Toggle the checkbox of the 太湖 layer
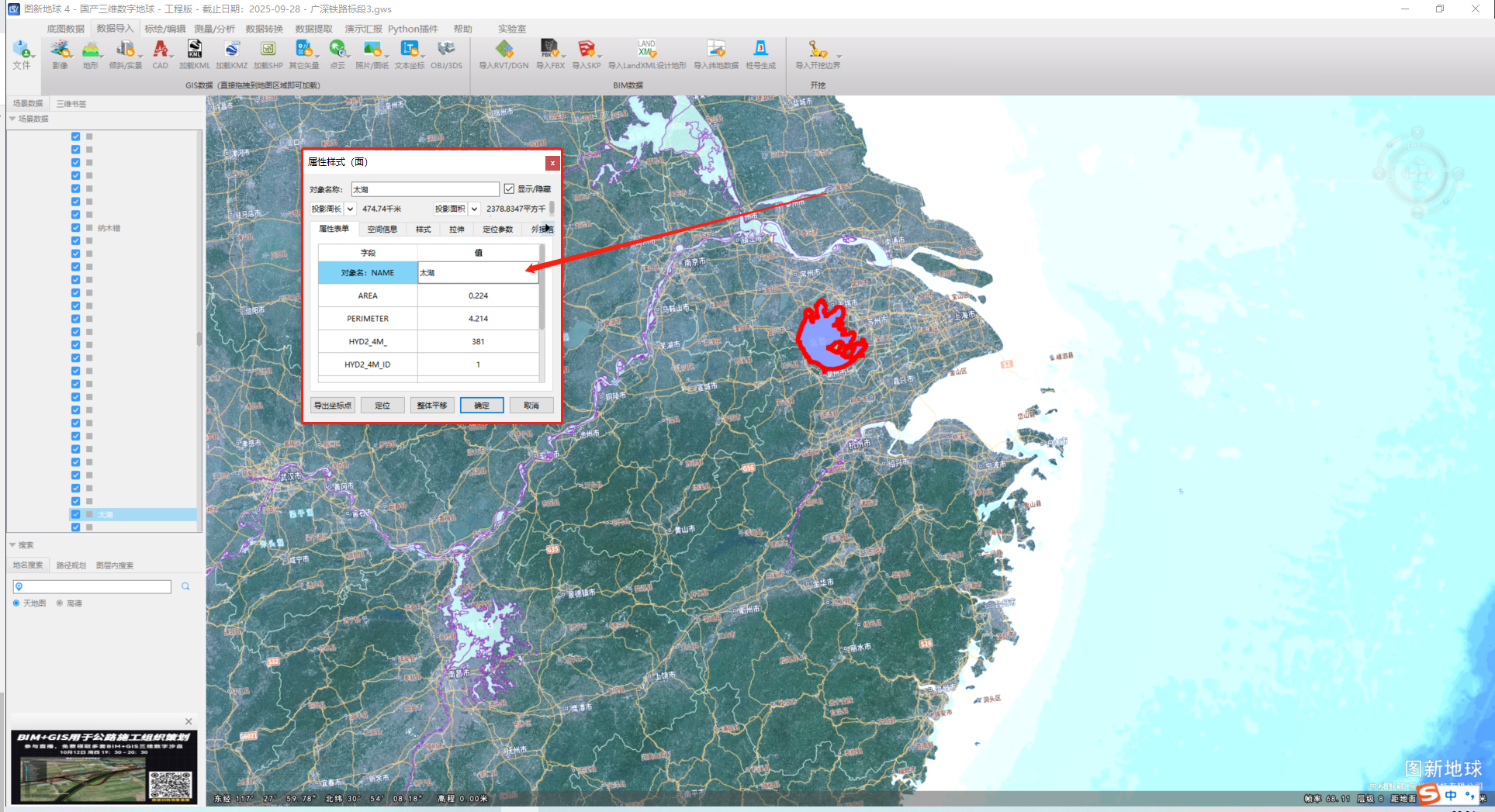Image resolution: width=1495 pixels, height=812 pixels. 75,514
